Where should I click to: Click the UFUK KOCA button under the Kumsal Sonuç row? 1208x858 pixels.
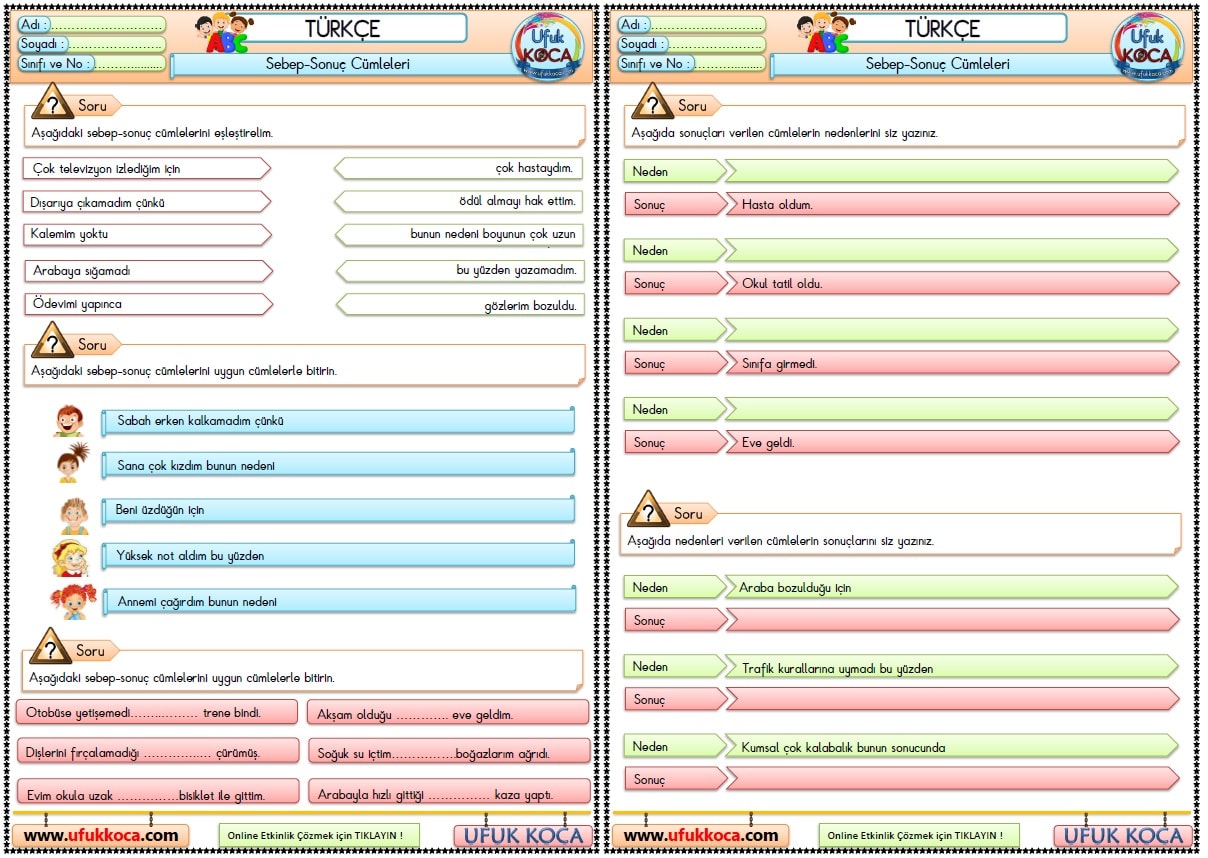[x=1124, y=836]
